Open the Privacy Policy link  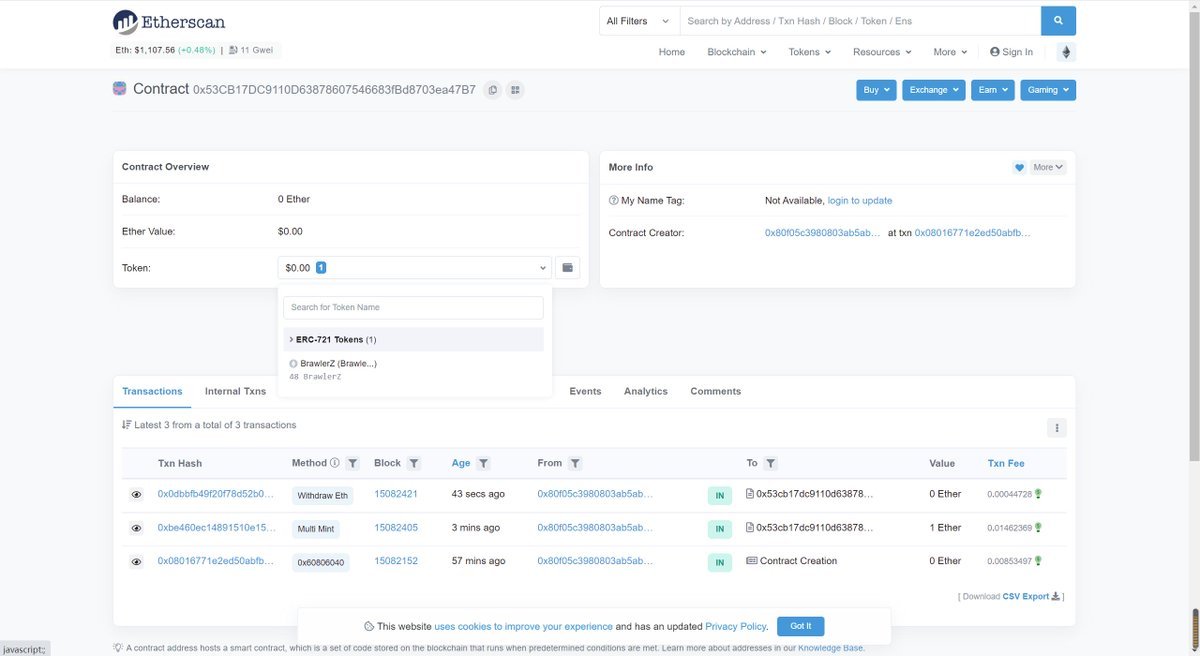click(736, 627)
